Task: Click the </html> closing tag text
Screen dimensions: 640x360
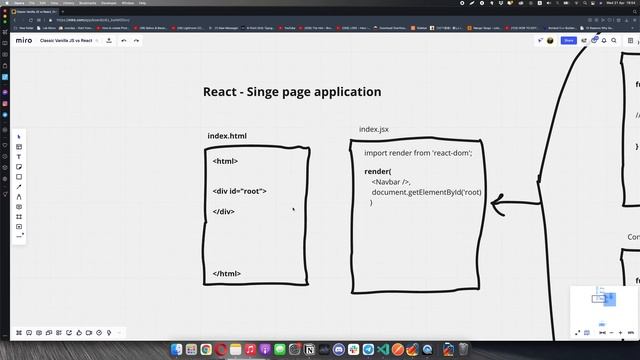Action: [227, 273]
